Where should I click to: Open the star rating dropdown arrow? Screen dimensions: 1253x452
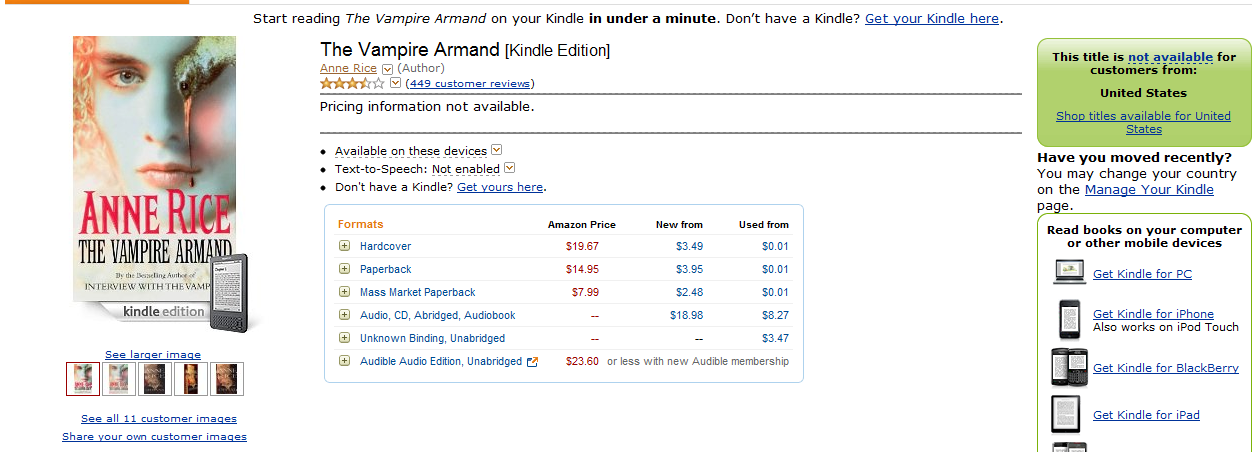[395, 83]
